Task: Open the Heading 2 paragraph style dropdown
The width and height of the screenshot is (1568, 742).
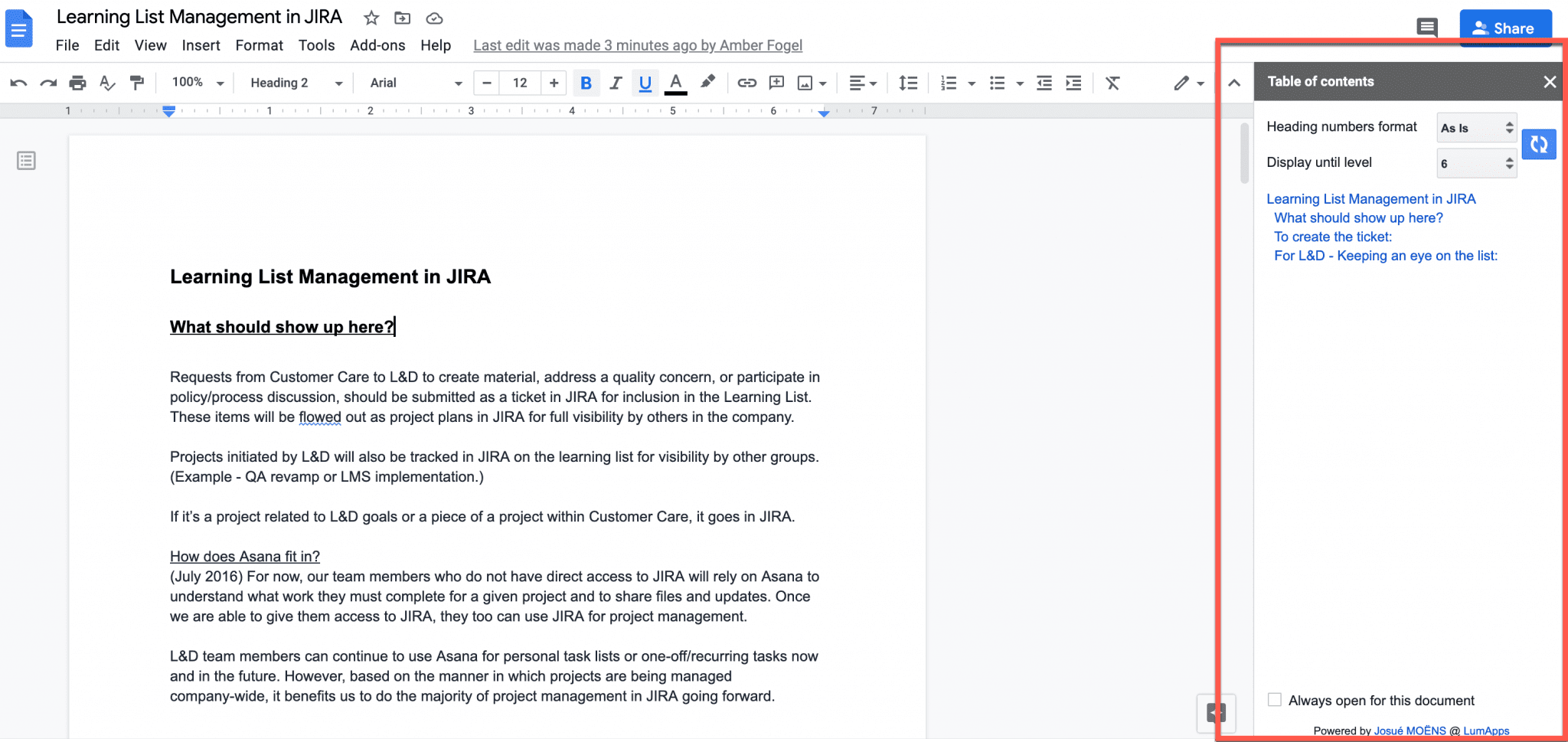Action: (293, 83)
